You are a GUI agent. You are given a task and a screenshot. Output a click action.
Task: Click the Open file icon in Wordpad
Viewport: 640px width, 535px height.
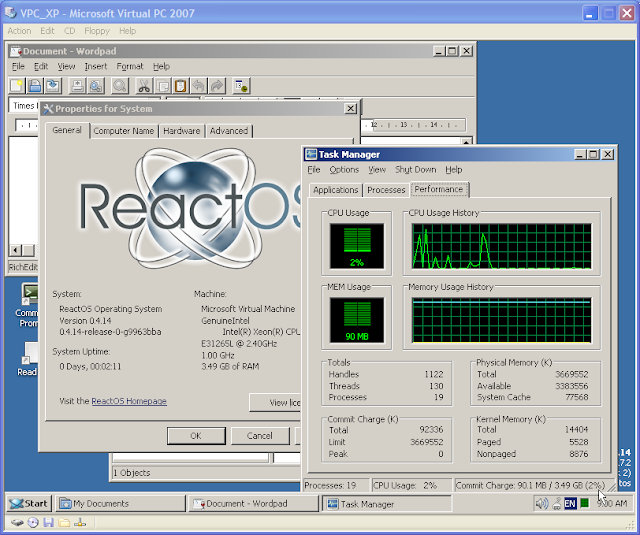pos(35,86)
